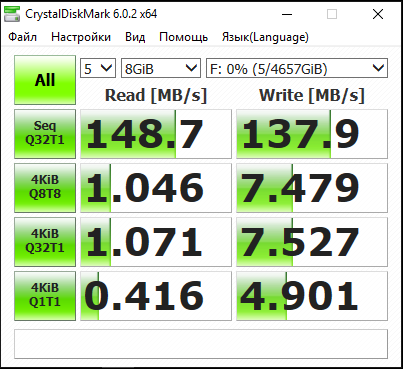
Task: Click the 4KiB Q8T8 write result 7.479
Action: (x=312, y=188)
